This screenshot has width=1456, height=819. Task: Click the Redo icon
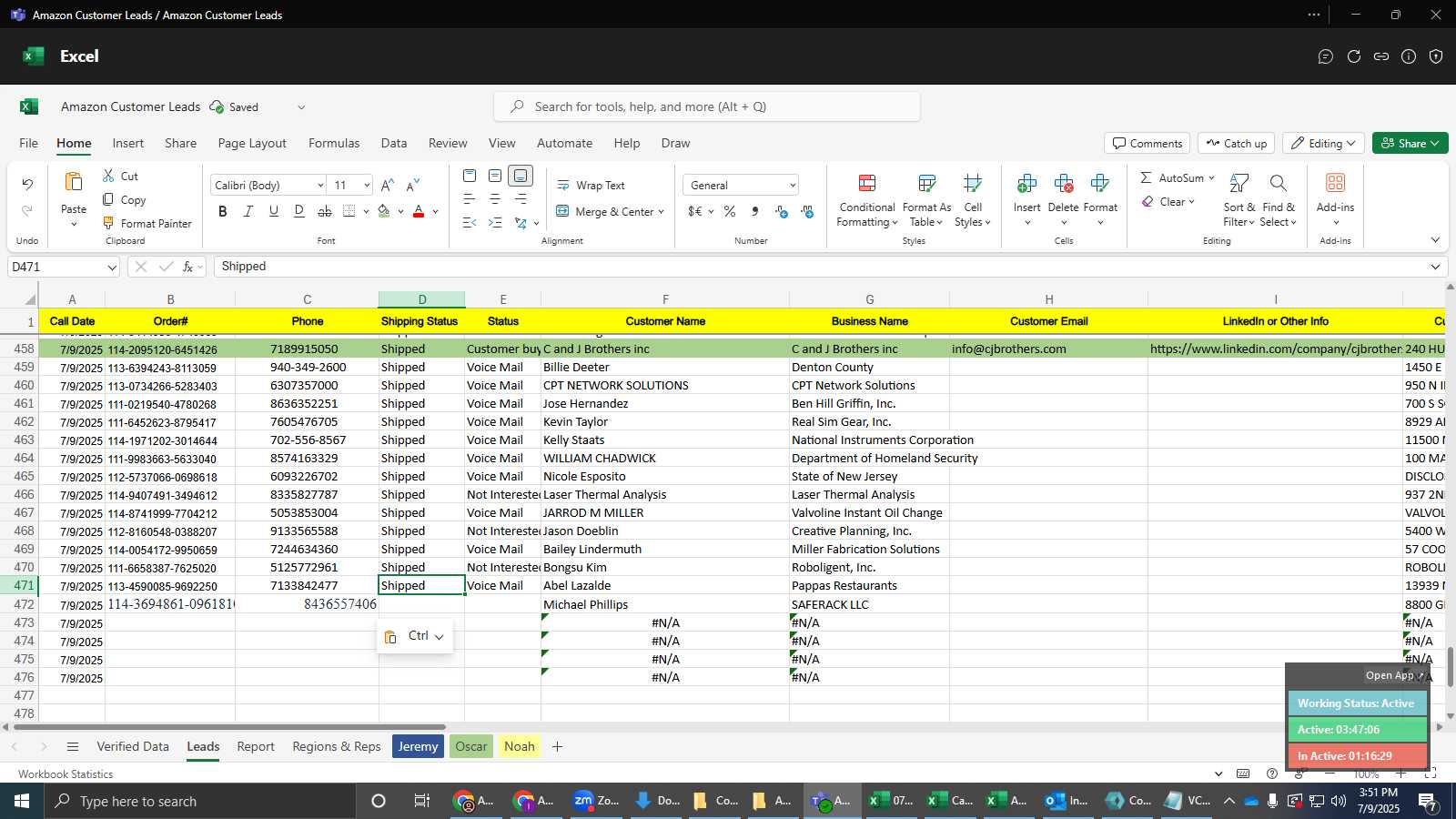click(x=27, y=211)
